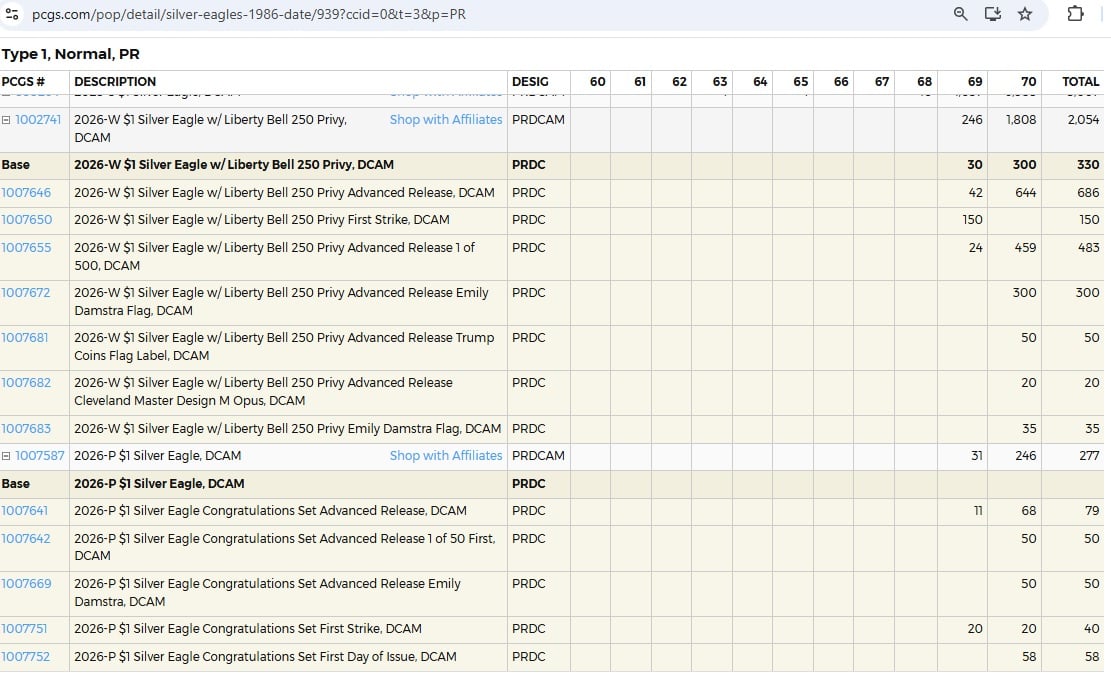The width and height of the screenshot is (1111, 679).
Task: Open PCGS number 1007641 link
Action: point(25,510)
